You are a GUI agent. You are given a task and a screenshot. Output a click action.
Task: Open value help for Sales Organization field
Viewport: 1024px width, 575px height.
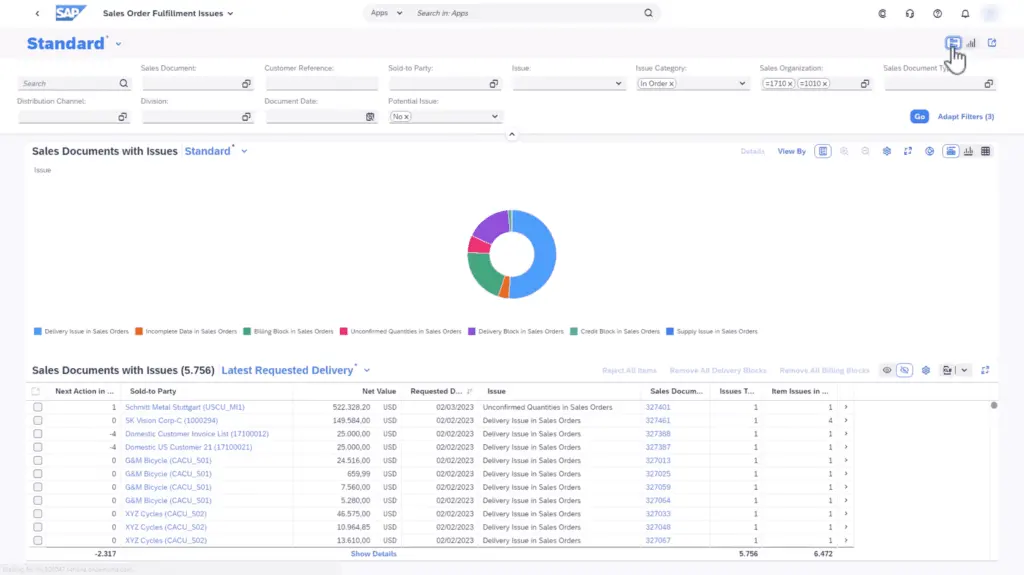(x=865, y=84)
